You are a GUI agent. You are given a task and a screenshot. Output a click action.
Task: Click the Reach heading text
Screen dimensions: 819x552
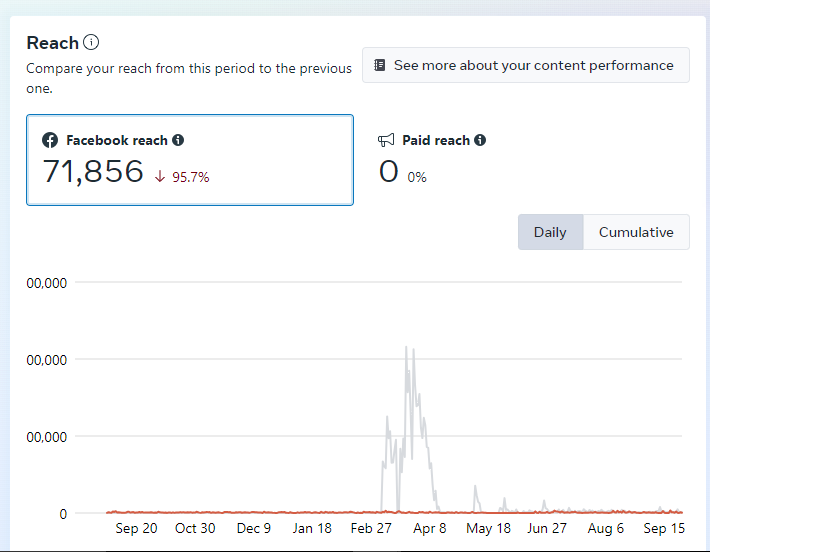(52, 42)
